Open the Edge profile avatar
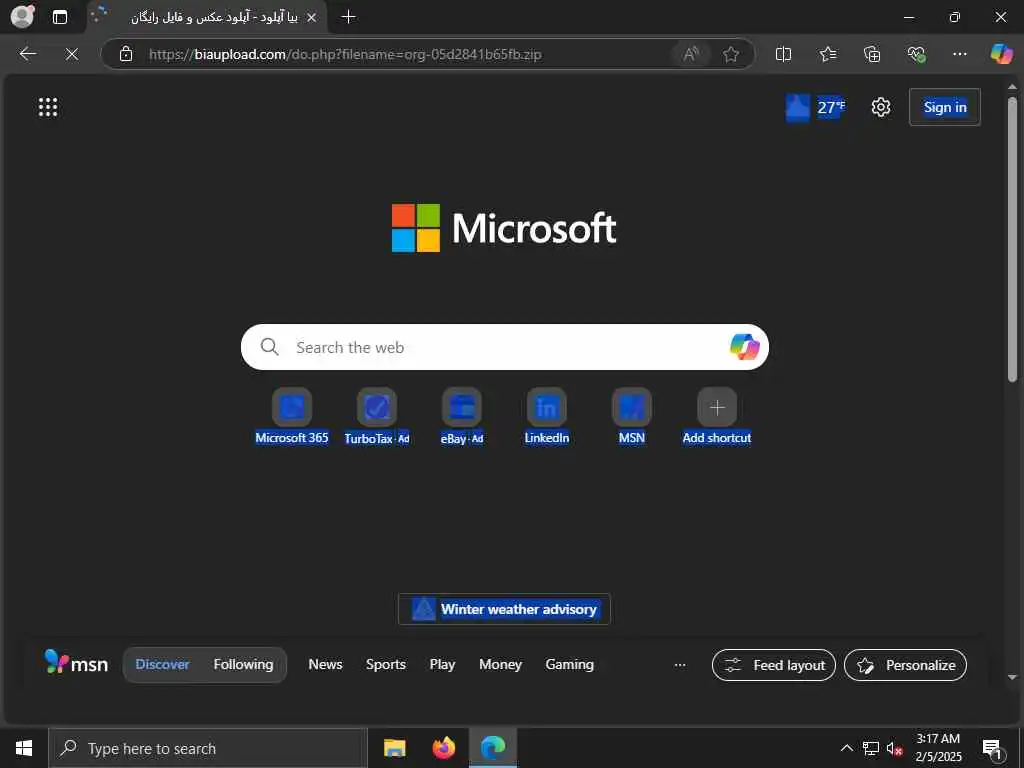The width and height of the screenshot is (1024, 768). coord(22,16)
